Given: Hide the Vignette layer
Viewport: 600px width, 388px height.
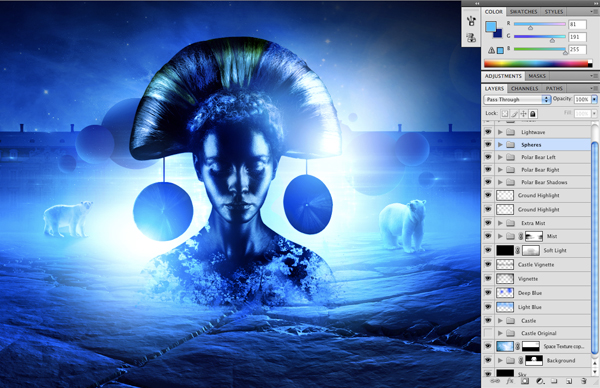Looking at the screenshot, I should tap(488, 279).
